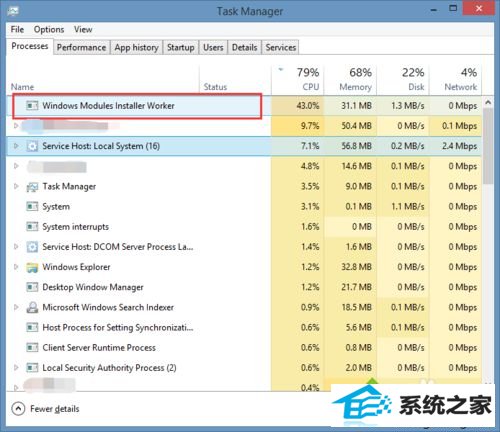Select the System interrupts process name
This screenshot has height=432, width=500.
[76, 227]
